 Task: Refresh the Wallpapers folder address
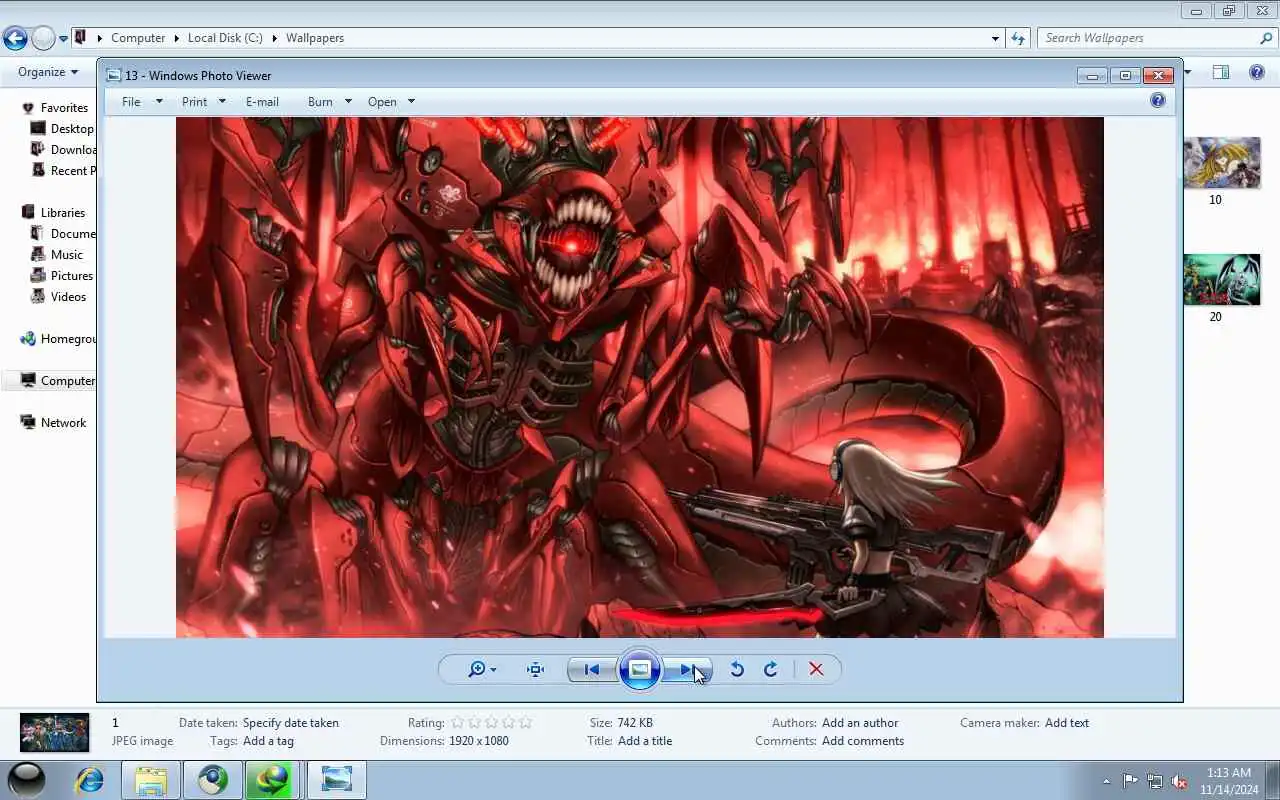1018,38
